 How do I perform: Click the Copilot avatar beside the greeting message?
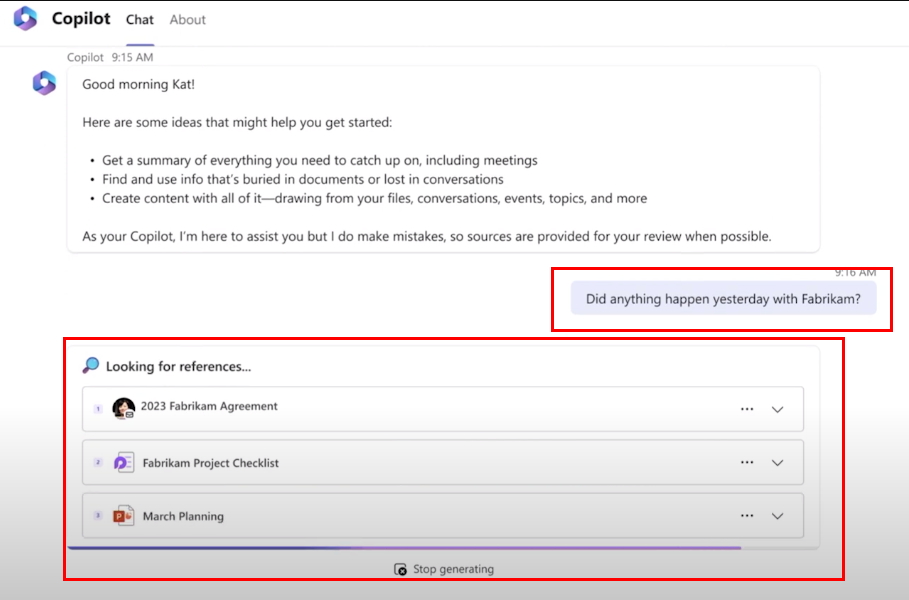click(x=44, y=83)
